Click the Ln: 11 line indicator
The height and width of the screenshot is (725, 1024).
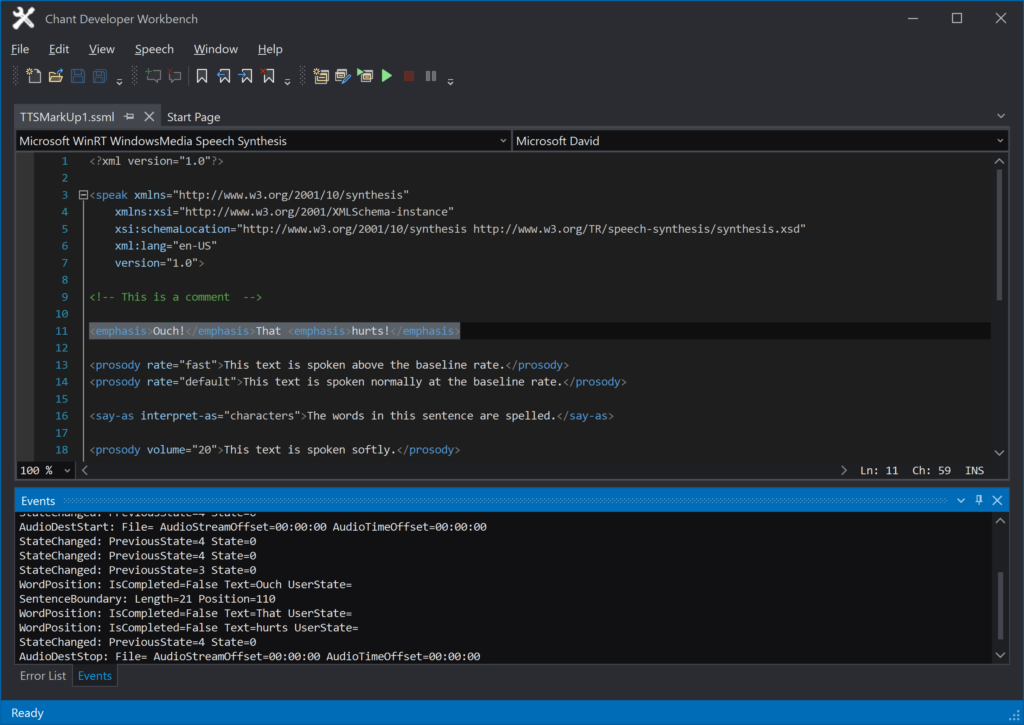tap(879, 470)
